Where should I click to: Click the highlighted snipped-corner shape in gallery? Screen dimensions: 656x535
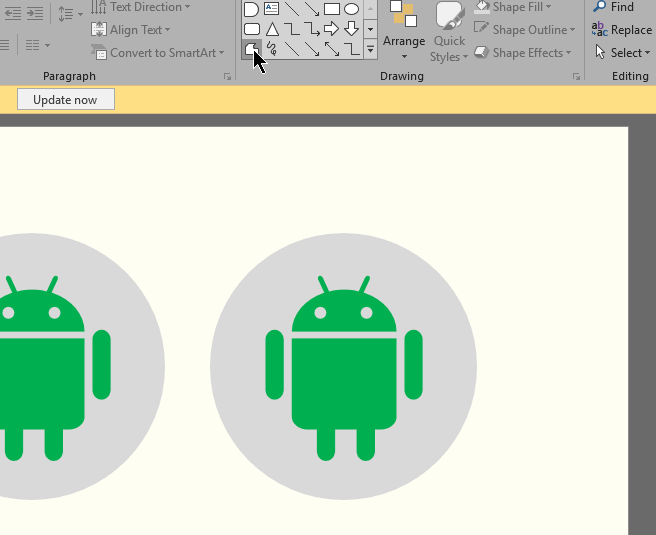tap(251, 49)
